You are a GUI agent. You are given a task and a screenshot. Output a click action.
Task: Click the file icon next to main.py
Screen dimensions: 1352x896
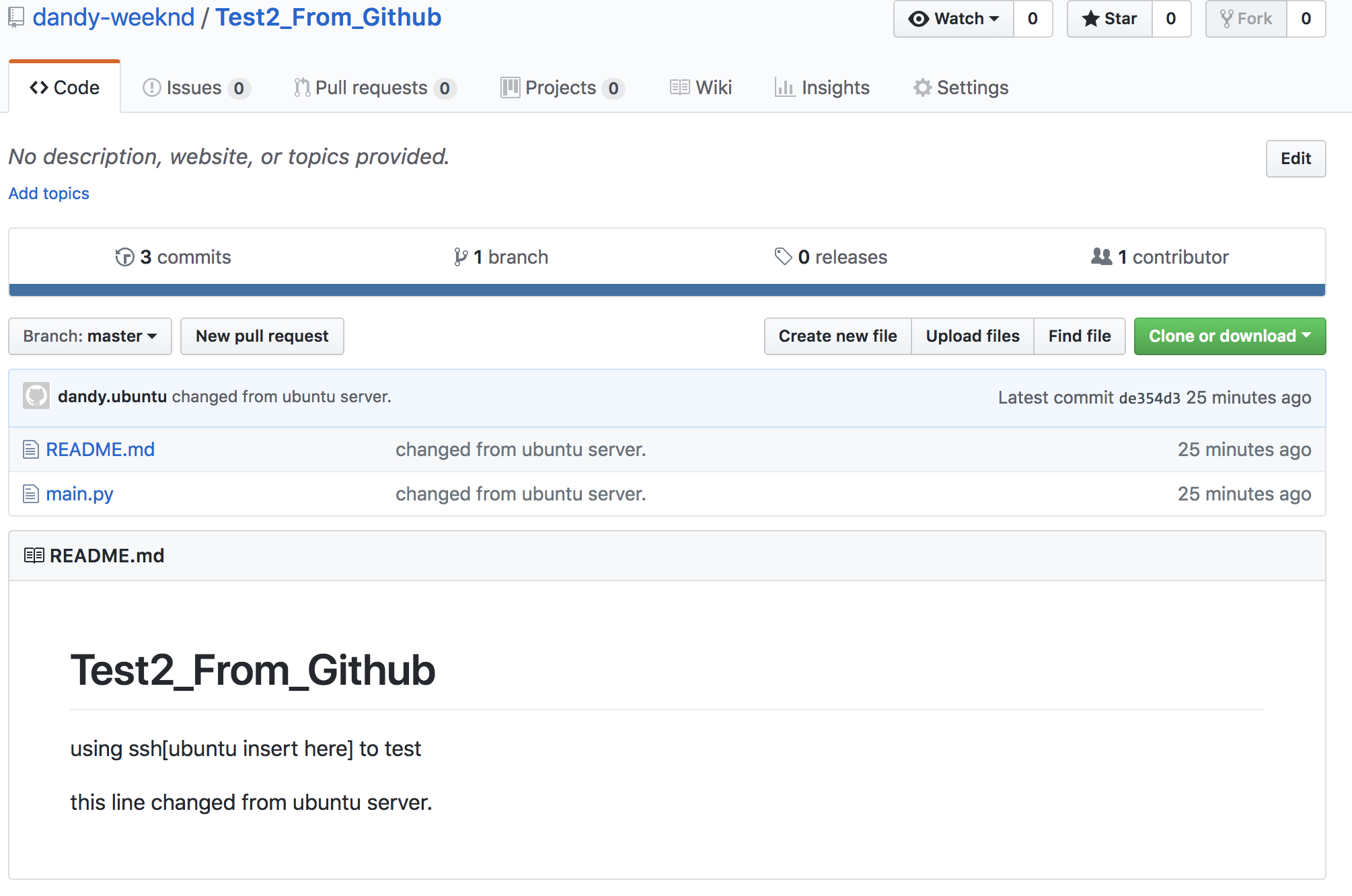coord(31,494)
